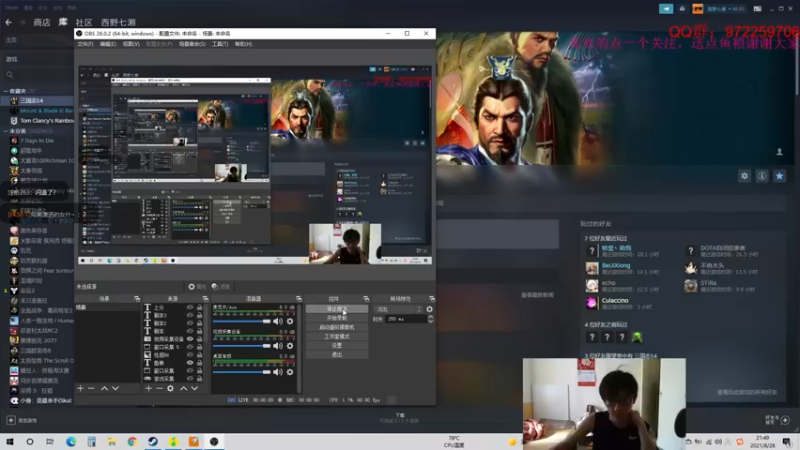
Task: Toggle the lock on the 上分 source
Action: click(199, 308)
